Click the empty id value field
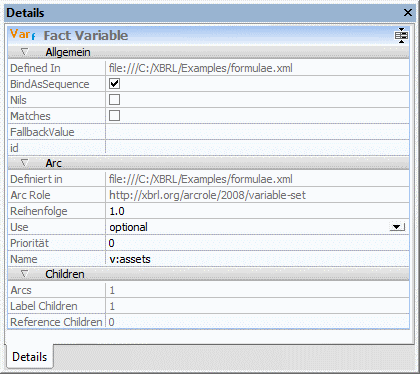Screen dimensions: 420x374 coord(257,148)
